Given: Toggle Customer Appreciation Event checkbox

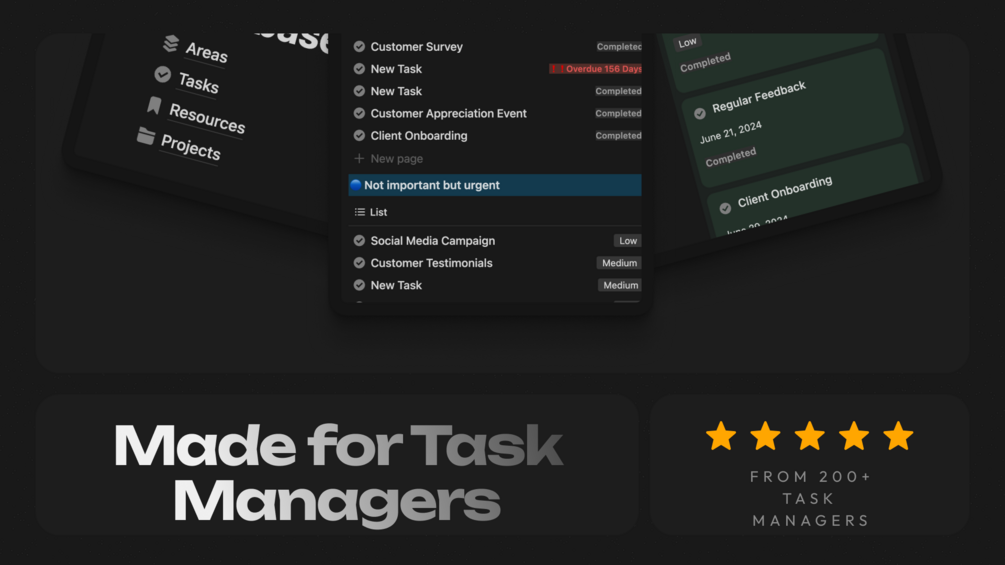Looking at the screenshot, I should [x=359, y=113].
